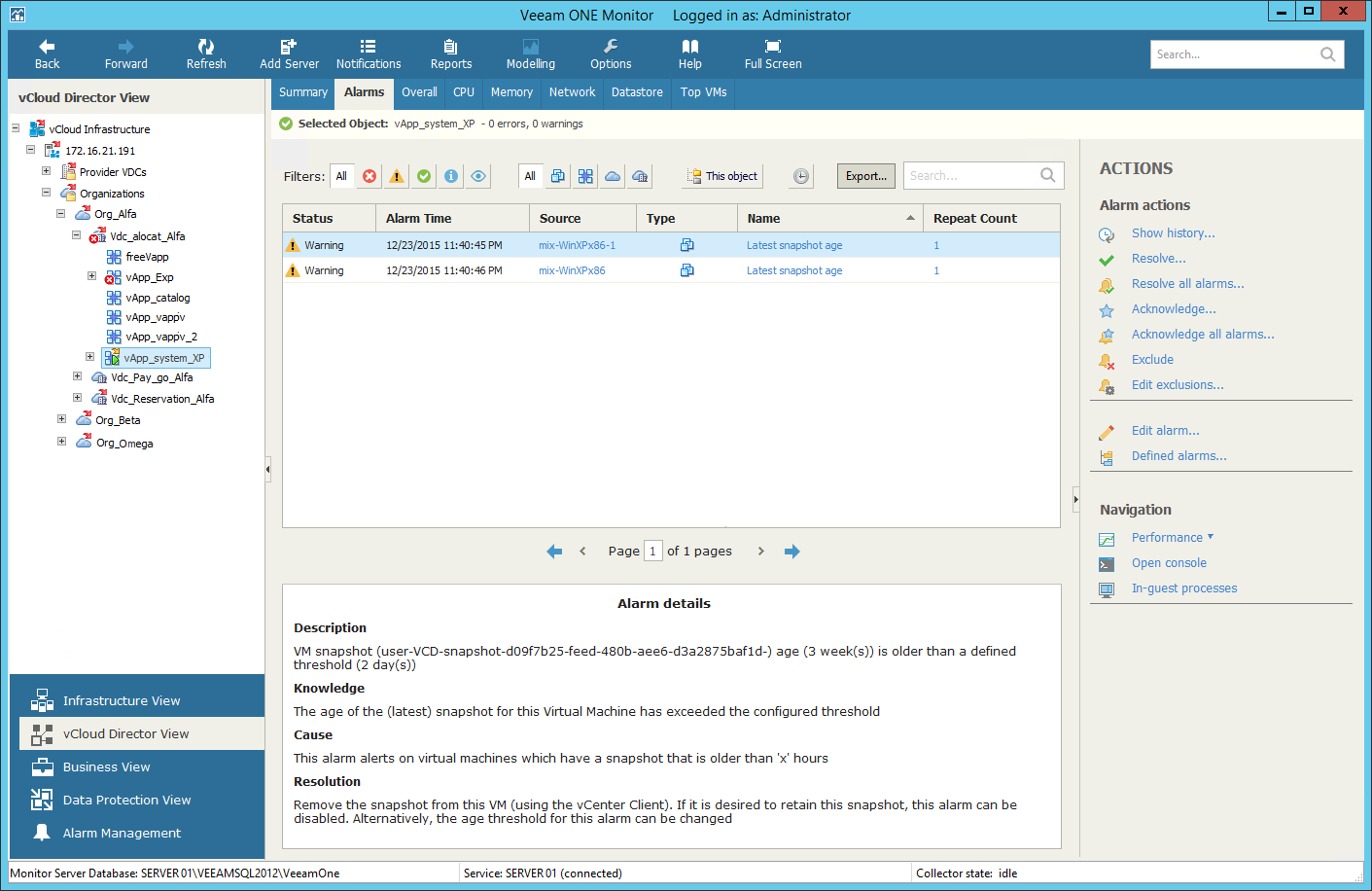Image resolution: width=1372 pixels, height=891 pixels.
Task: Click the page number input box
Action: tap(653, 552)
